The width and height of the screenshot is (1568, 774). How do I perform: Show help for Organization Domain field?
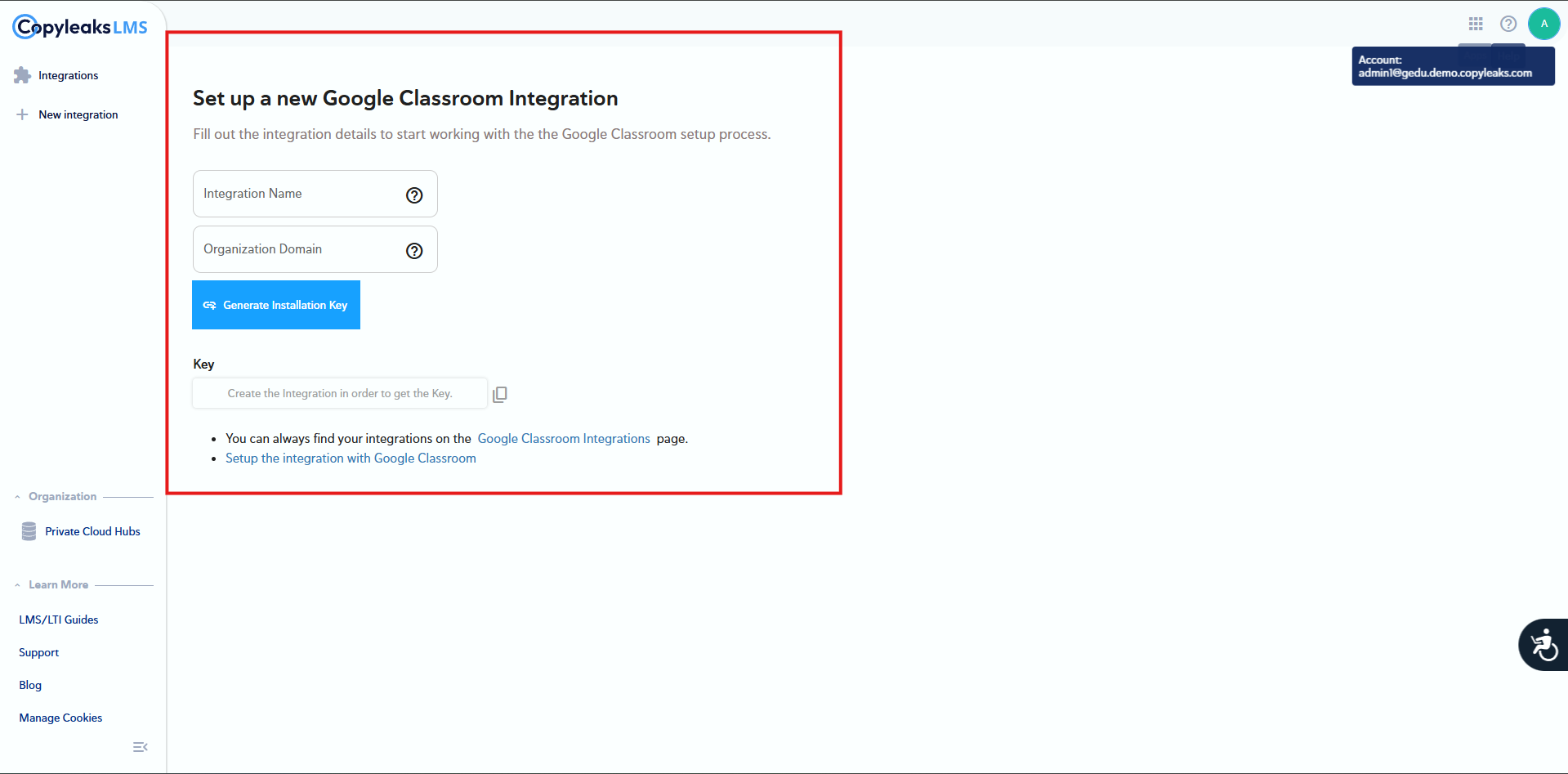tap(414, 250)
